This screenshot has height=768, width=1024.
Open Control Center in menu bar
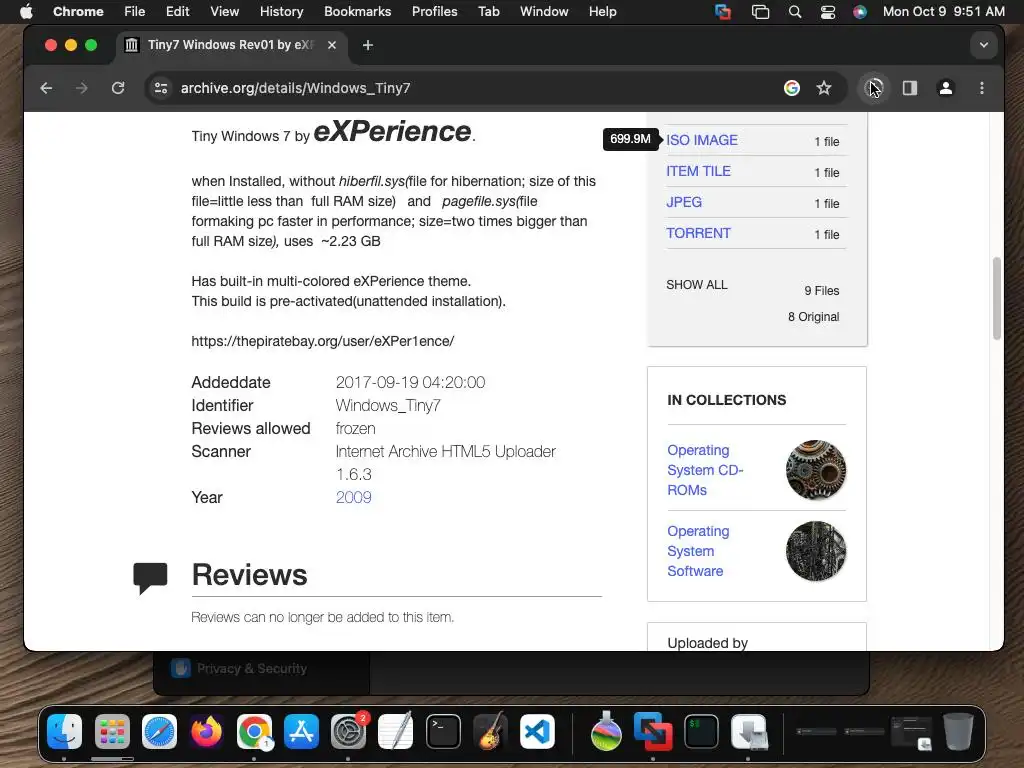tap(827, 12)
